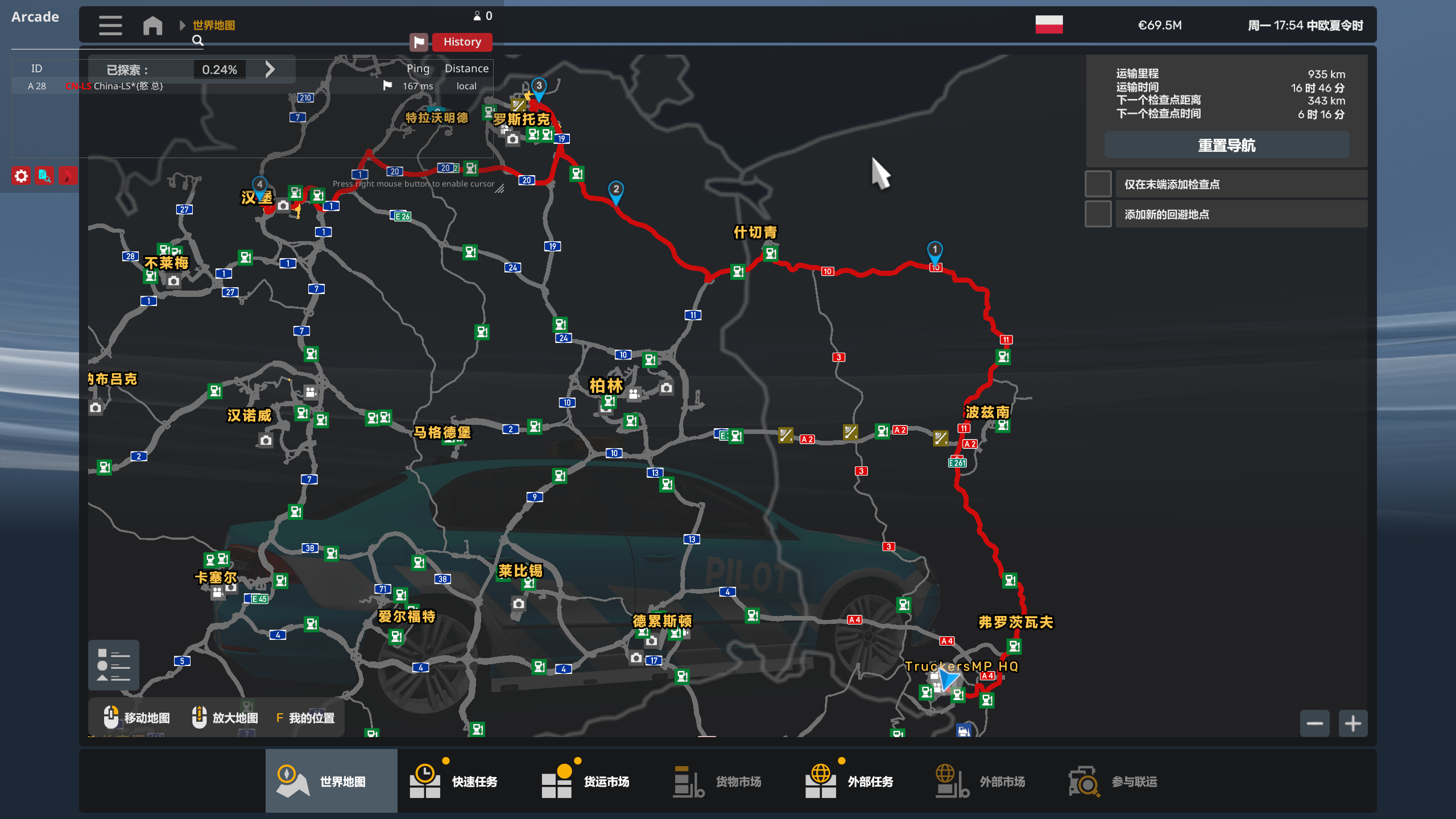The width and height of the screenshot is (1456, 819).
Task: Click the breadcrumb arrow before 世界地图
Action: (183, 26)
